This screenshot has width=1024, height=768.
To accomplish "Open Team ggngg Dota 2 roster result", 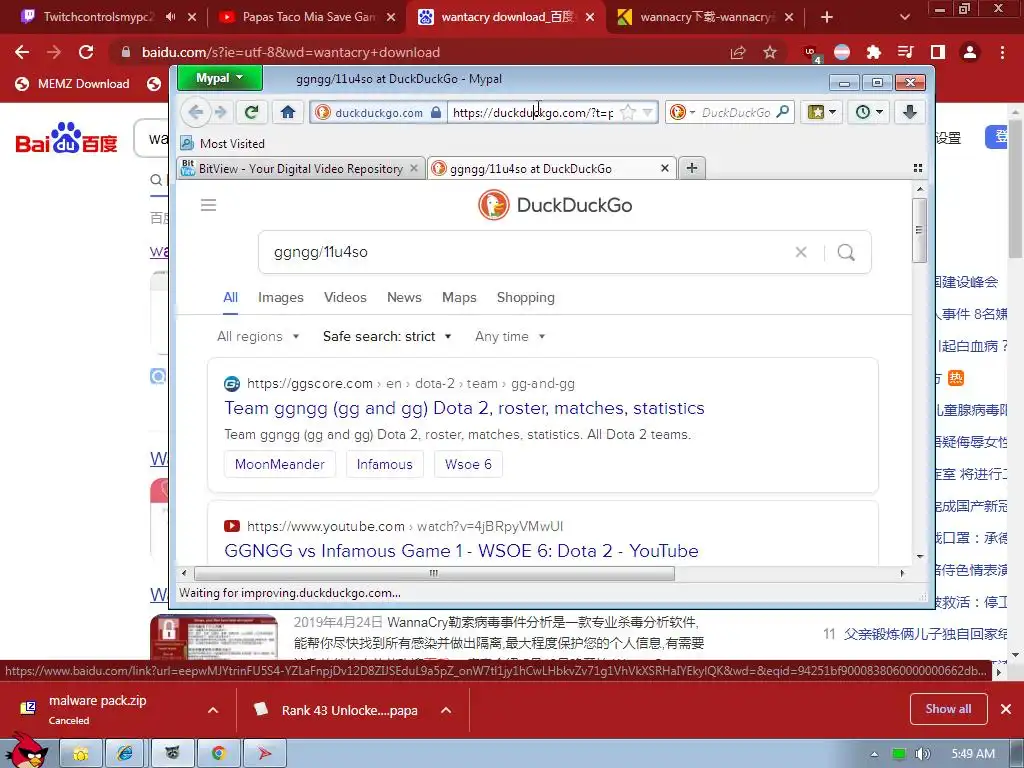I will click(x=464, y=408).
